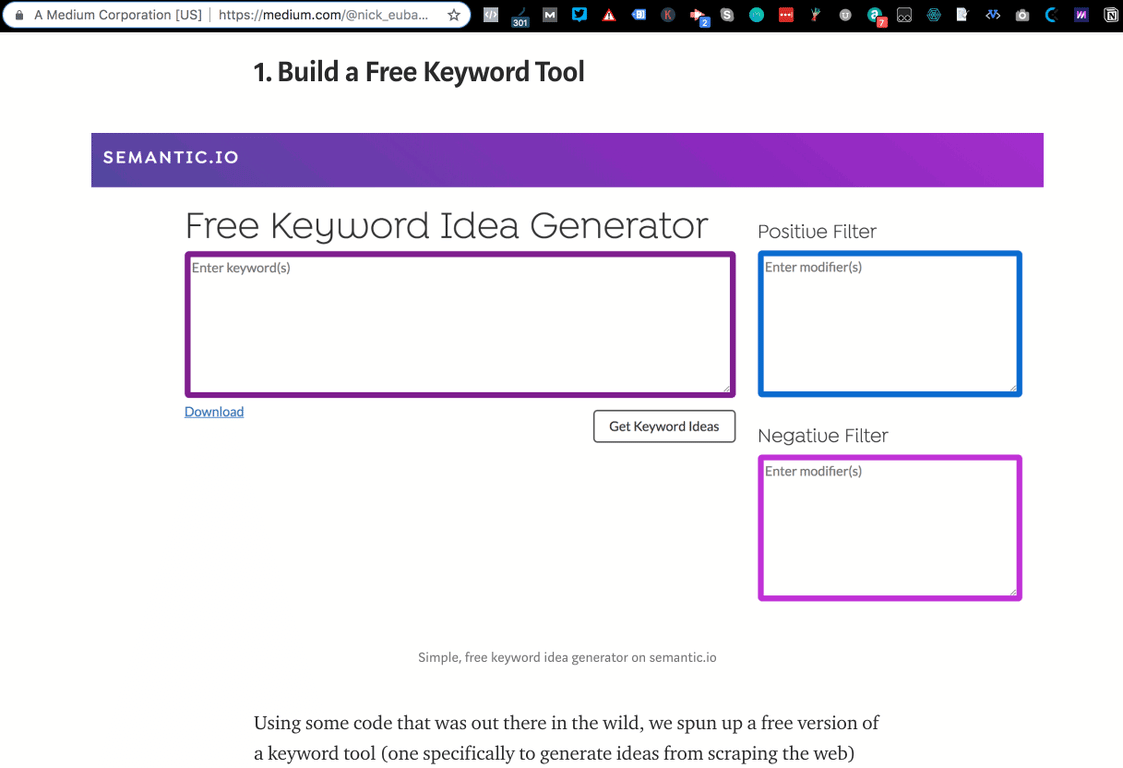
Task: Click the Get Keyword Ideas button
Action: [664, 426]
